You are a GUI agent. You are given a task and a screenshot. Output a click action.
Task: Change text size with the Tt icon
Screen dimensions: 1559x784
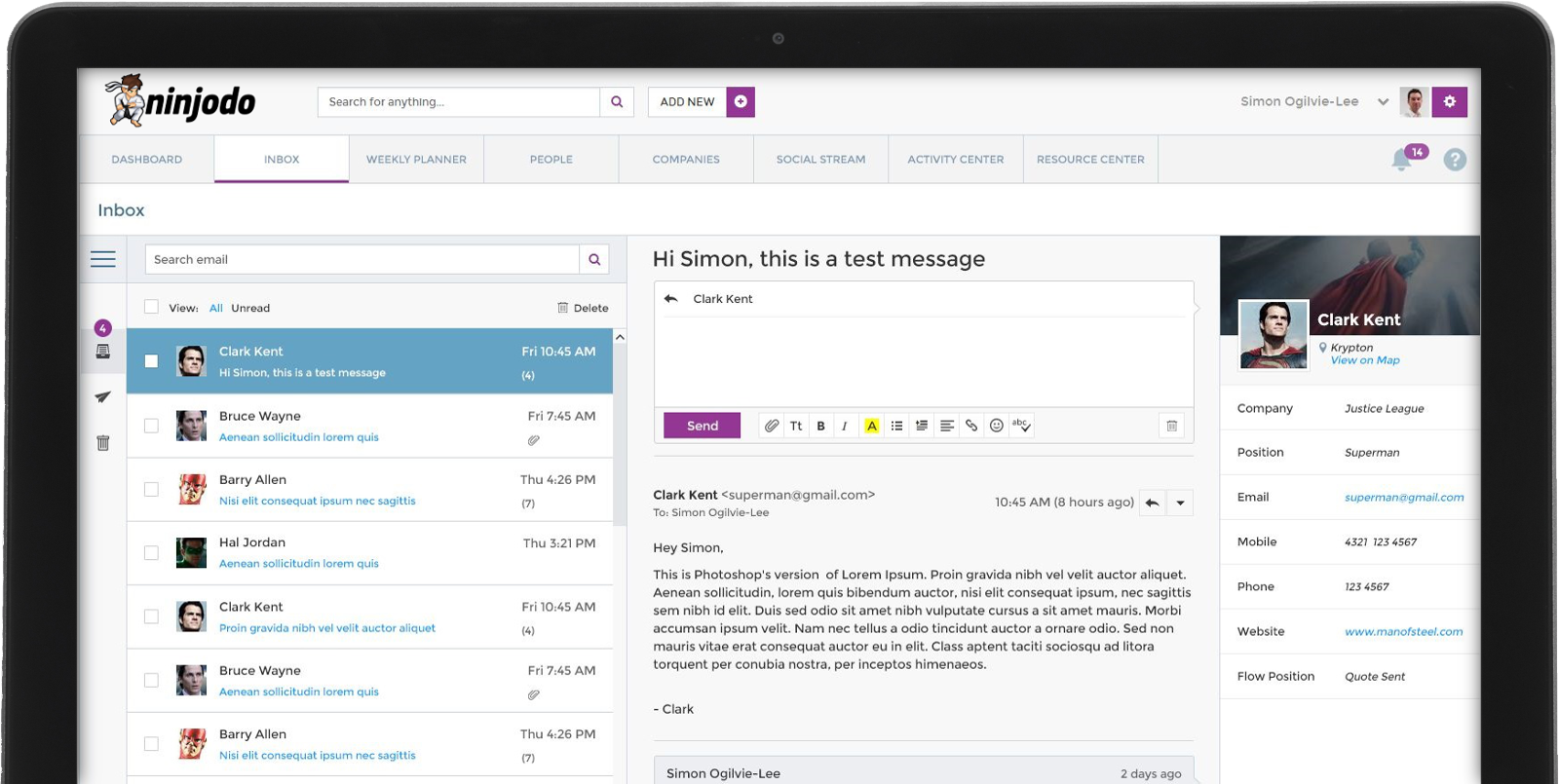click(796, 426)
